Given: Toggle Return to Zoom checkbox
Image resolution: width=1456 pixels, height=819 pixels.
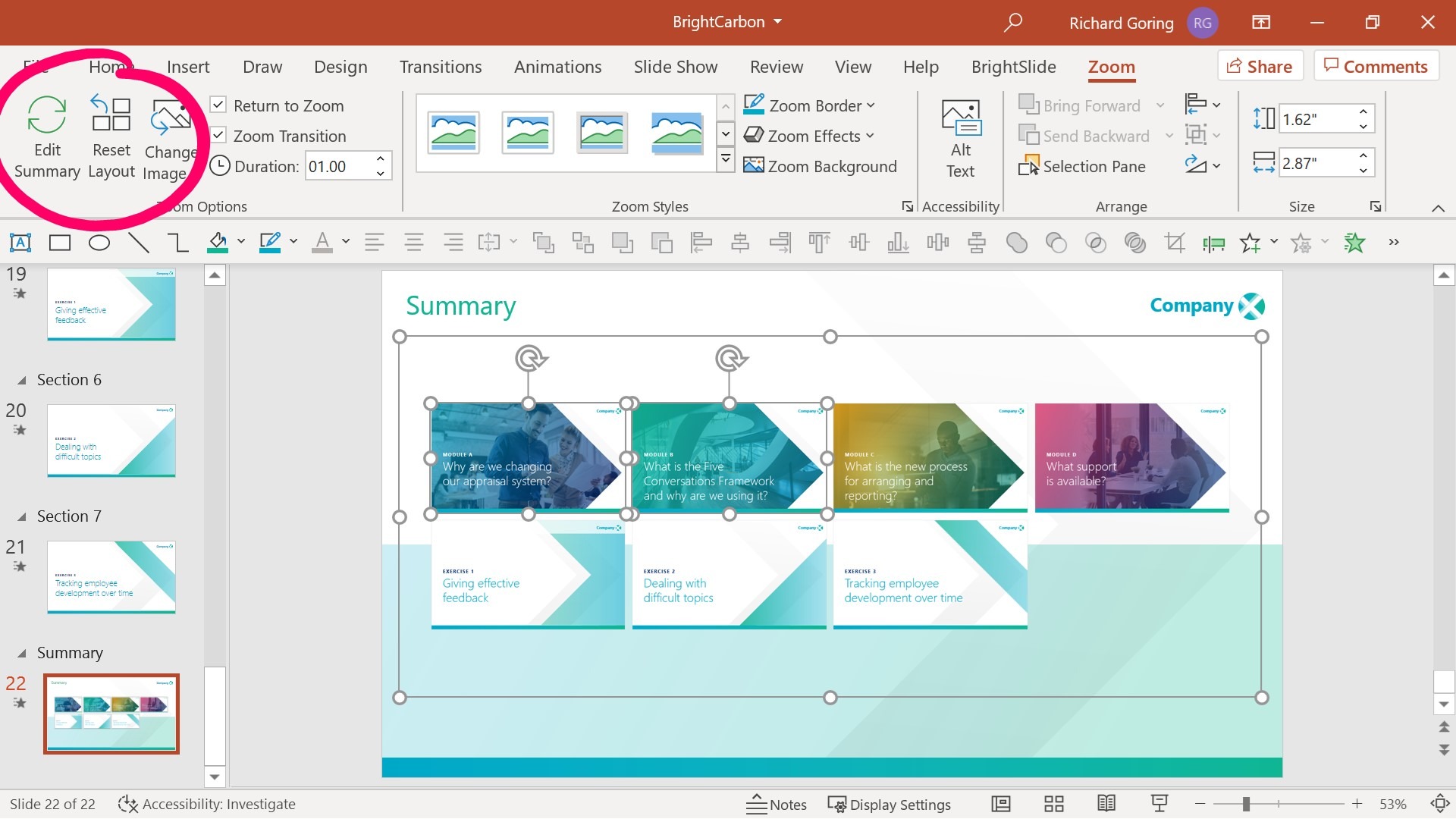Looking at the screenshot, I should 218,105.
